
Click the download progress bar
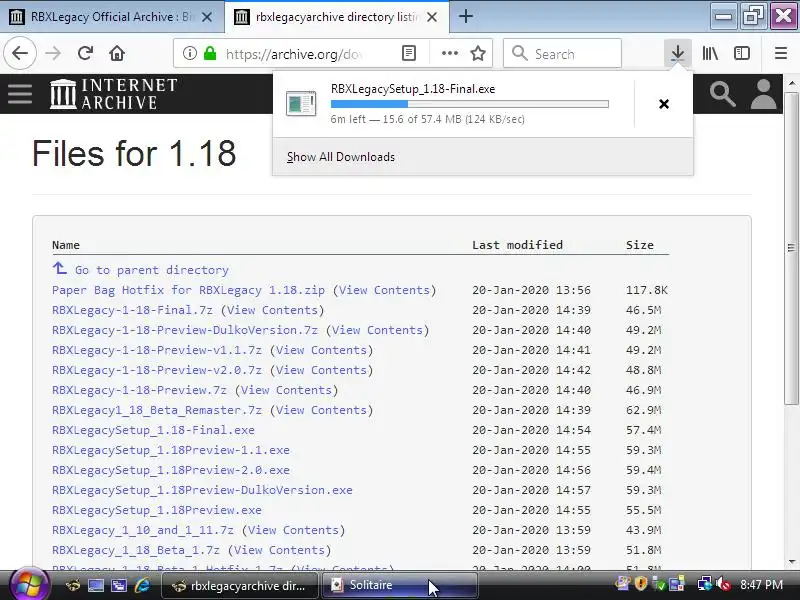[x=469, y=104]
